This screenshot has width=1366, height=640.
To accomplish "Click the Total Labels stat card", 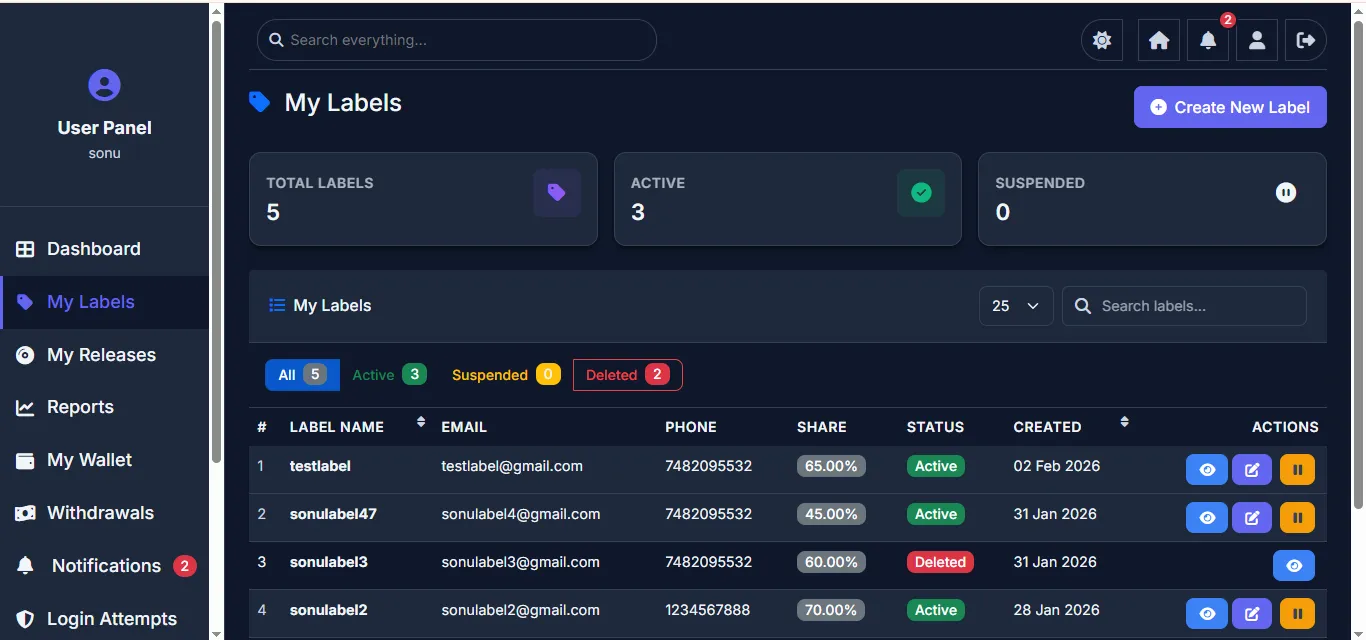I will [x=423, y=199].
